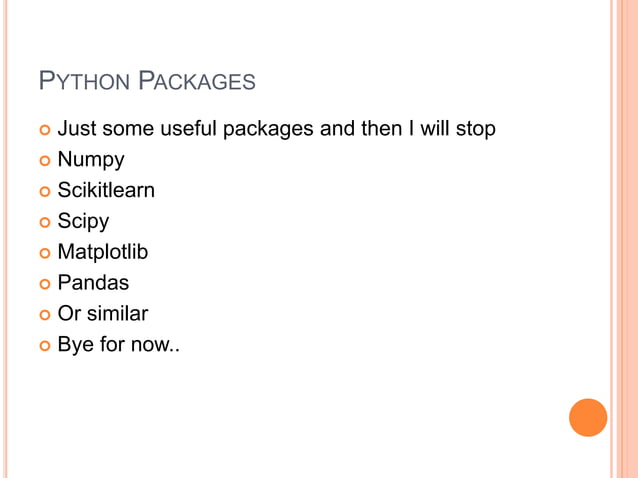Click the Just some useful packages sentence
Viewport: 638px width, 478px height.
coord(276,129)
